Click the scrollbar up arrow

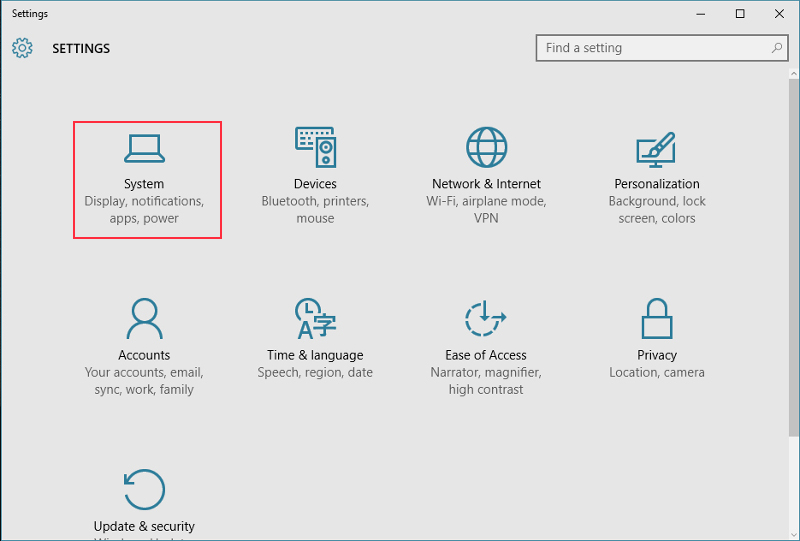pos(794,74)
